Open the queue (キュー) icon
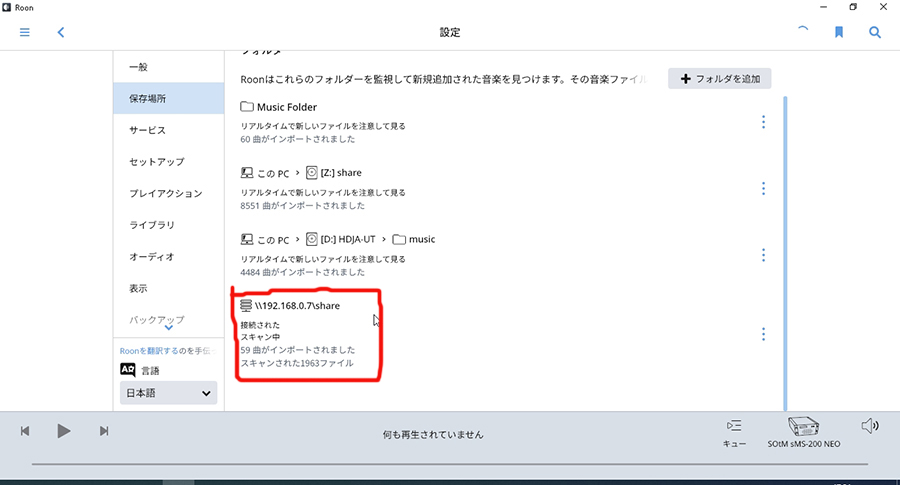Screen dimensions: 900x485 pos(735,431)
